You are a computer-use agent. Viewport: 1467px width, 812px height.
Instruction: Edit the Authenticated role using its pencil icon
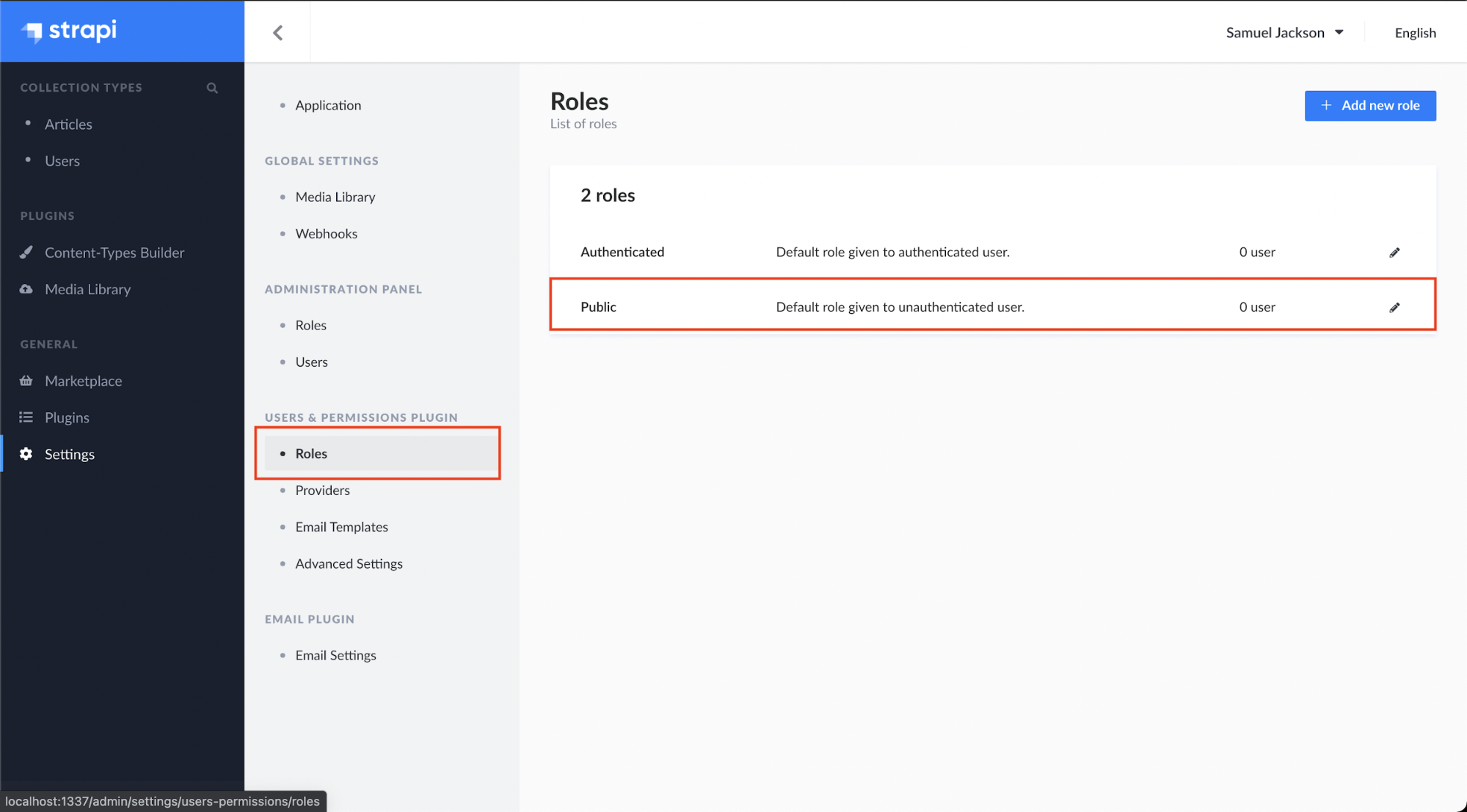pos(1394,252)
